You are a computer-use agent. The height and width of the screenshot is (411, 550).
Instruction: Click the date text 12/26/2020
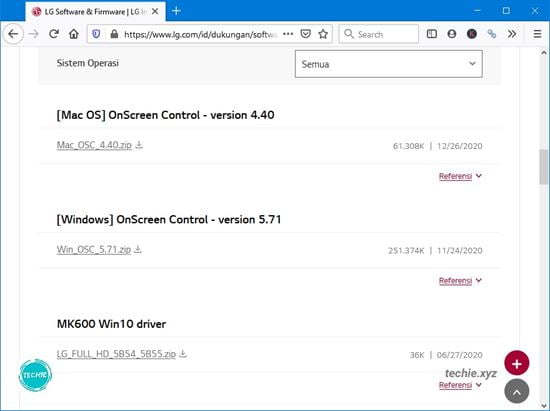460,146
